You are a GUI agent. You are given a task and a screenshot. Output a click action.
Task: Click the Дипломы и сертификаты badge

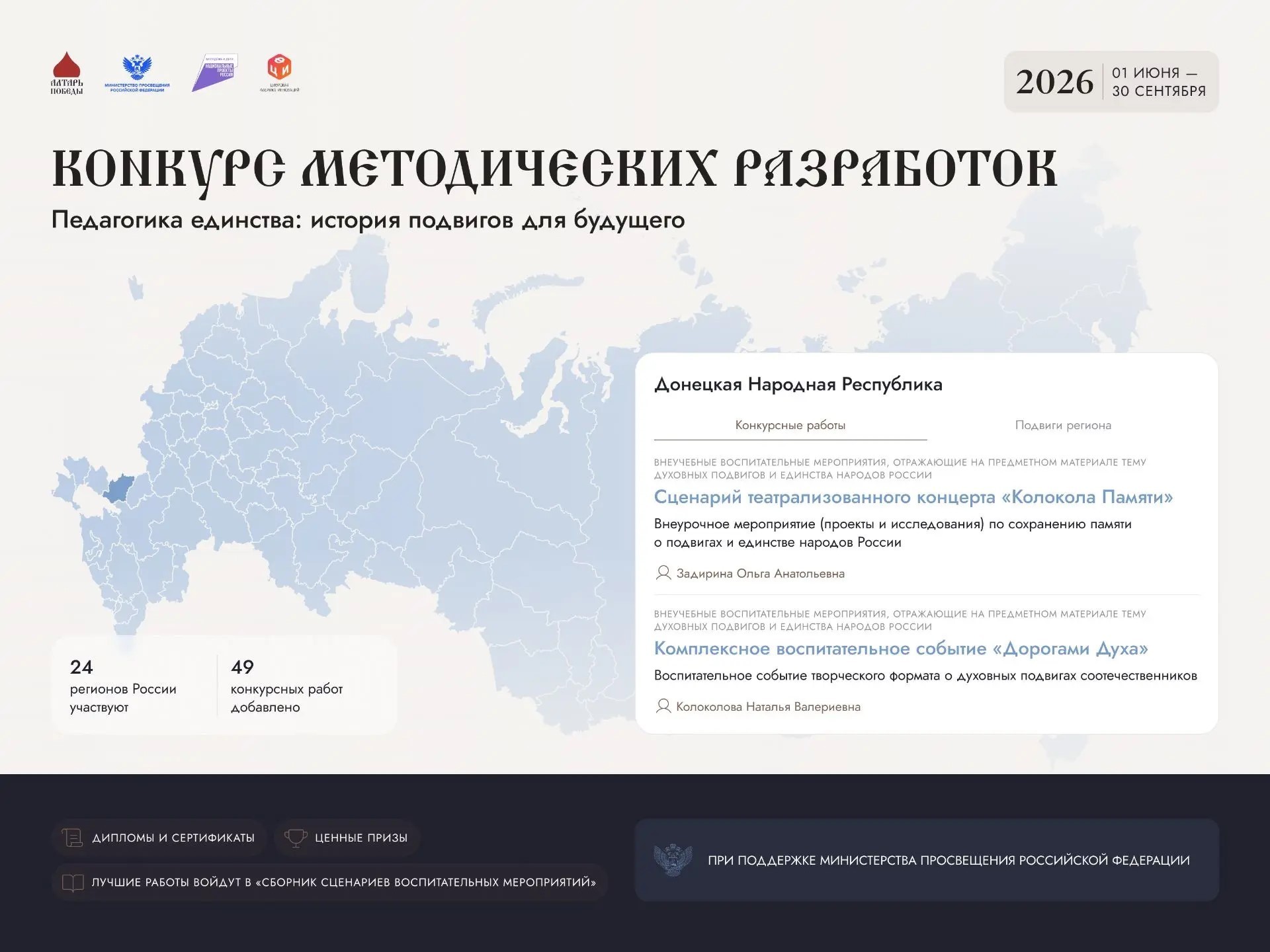click(x=159, y=838)
